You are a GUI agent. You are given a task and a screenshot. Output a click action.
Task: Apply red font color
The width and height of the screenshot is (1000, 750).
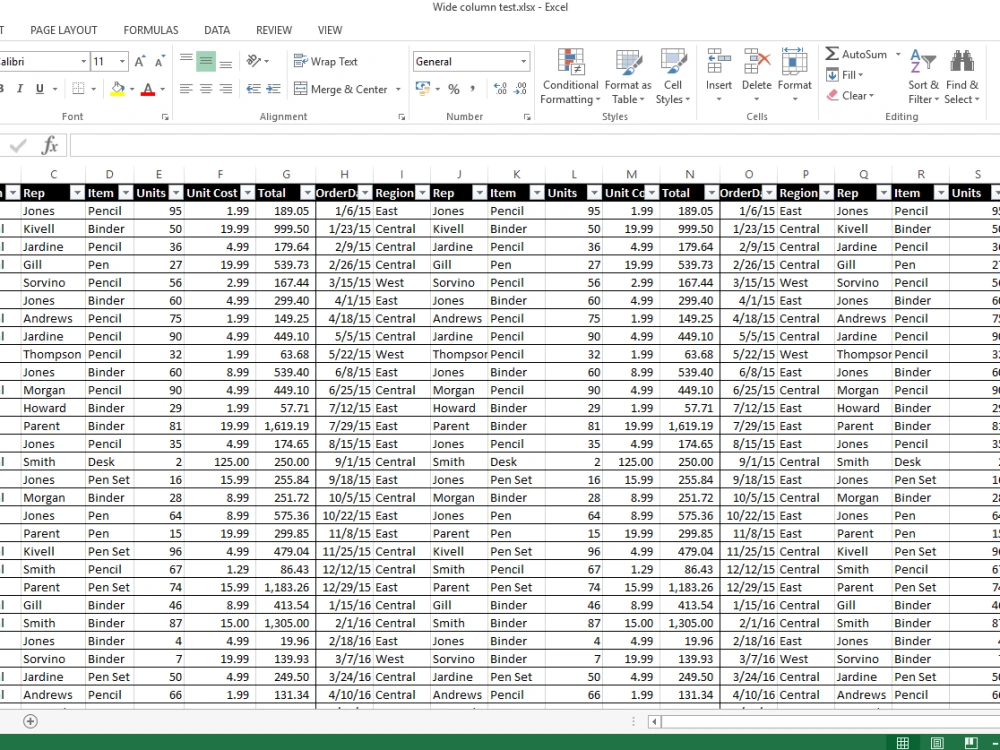point(148,89)
